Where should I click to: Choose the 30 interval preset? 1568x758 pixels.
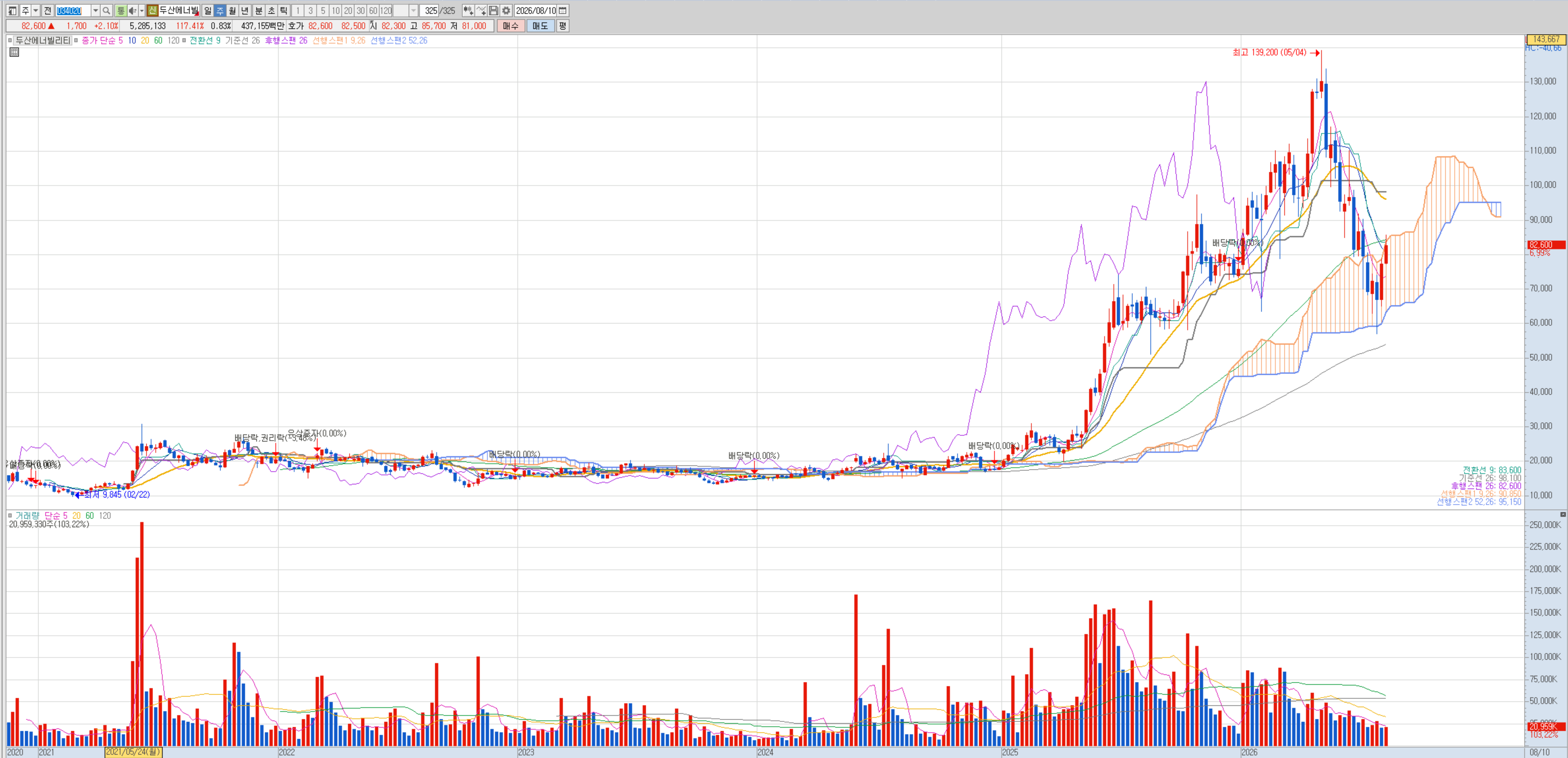pos(360,11)
